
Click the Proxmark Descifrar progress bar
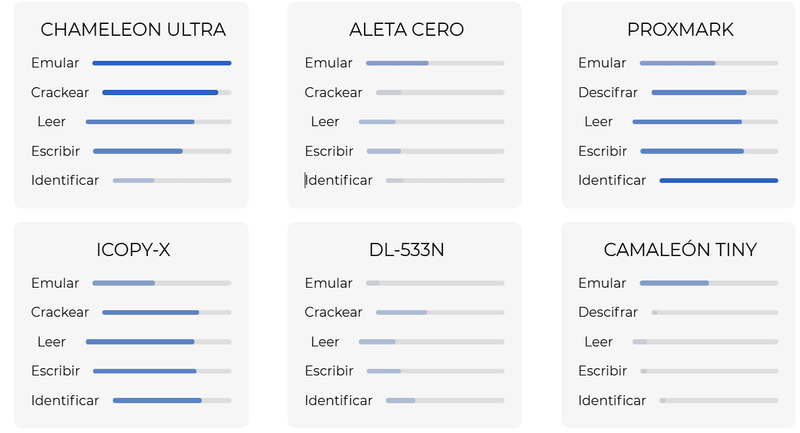click(715, 93)
